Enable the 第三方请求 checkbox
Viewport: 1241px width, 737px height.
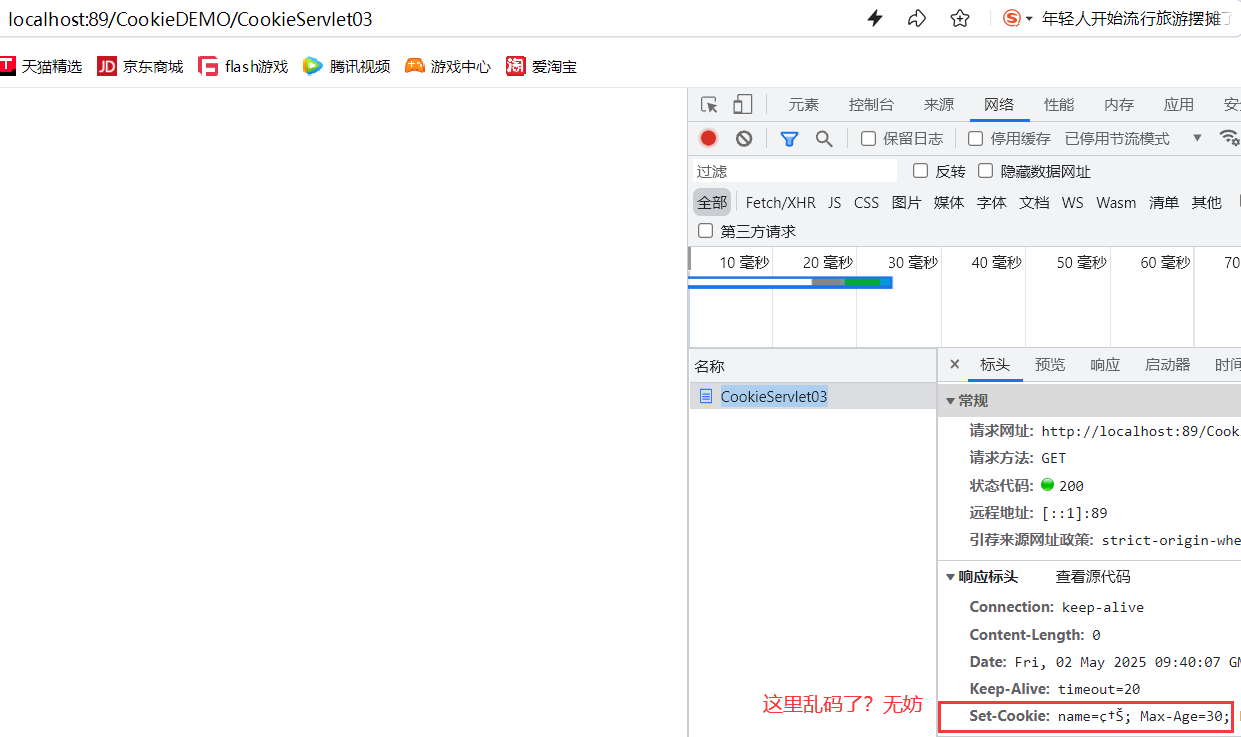click(705, 231)
